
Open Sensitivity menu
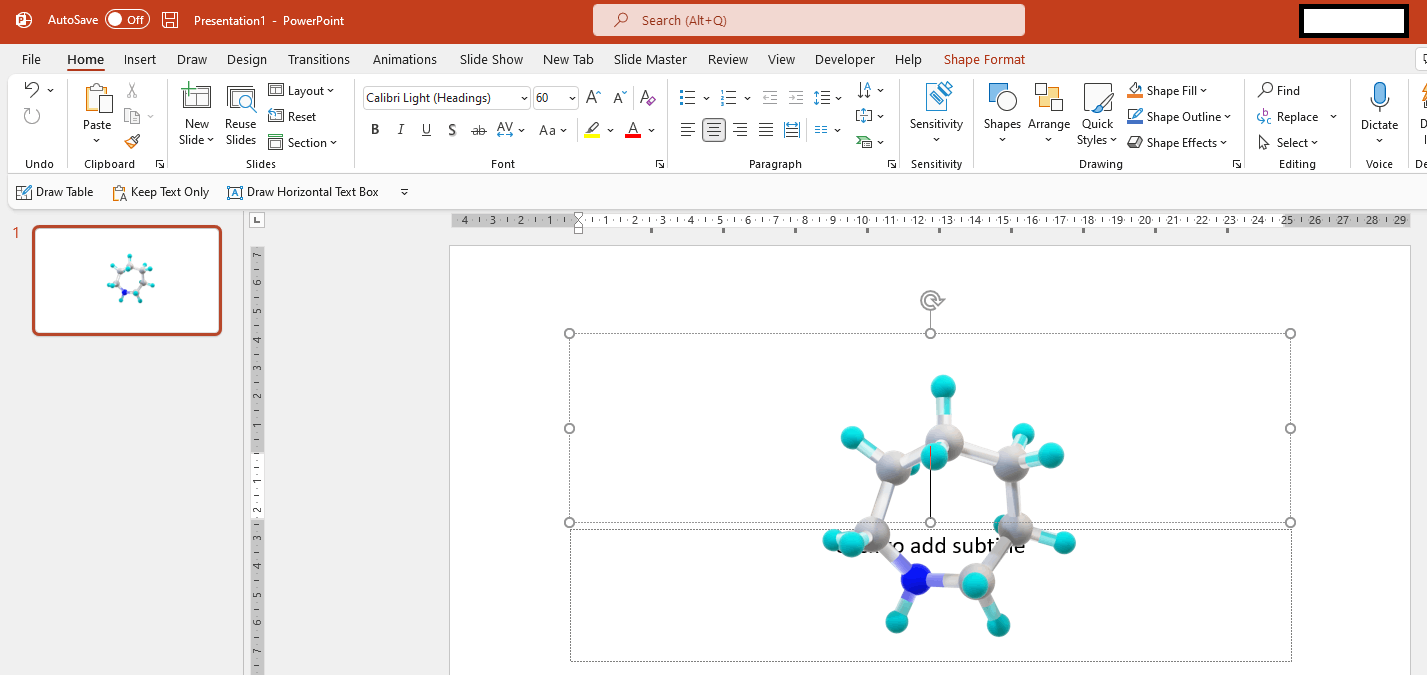click(936, 114)
